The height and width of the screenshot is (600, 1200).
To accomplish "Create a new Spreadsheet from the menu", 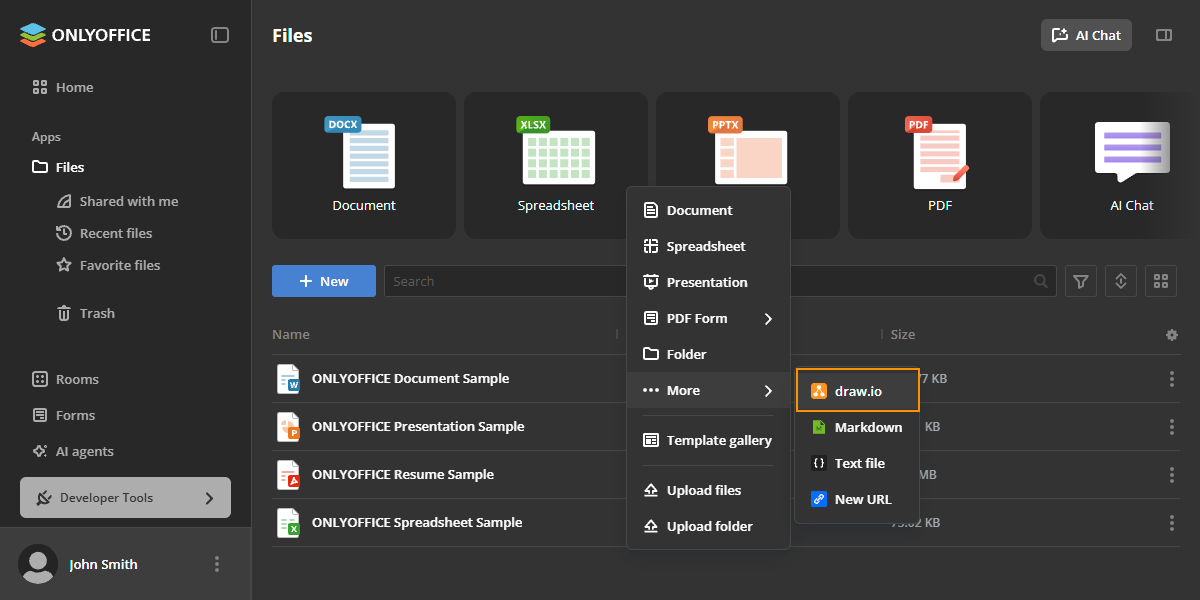I will click(708, 247).
